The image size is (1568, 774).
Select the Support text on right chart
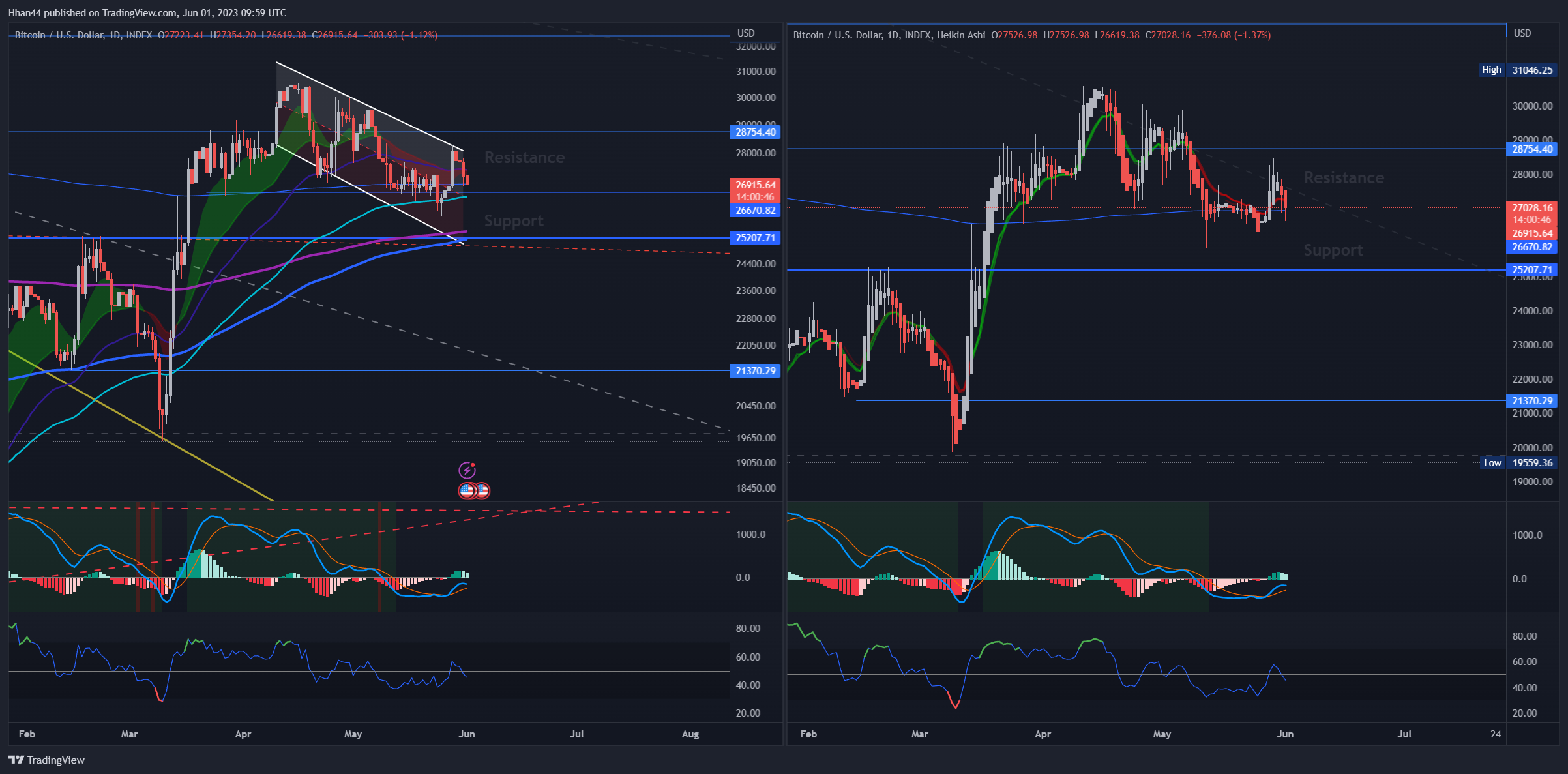tap(1333, 250)
